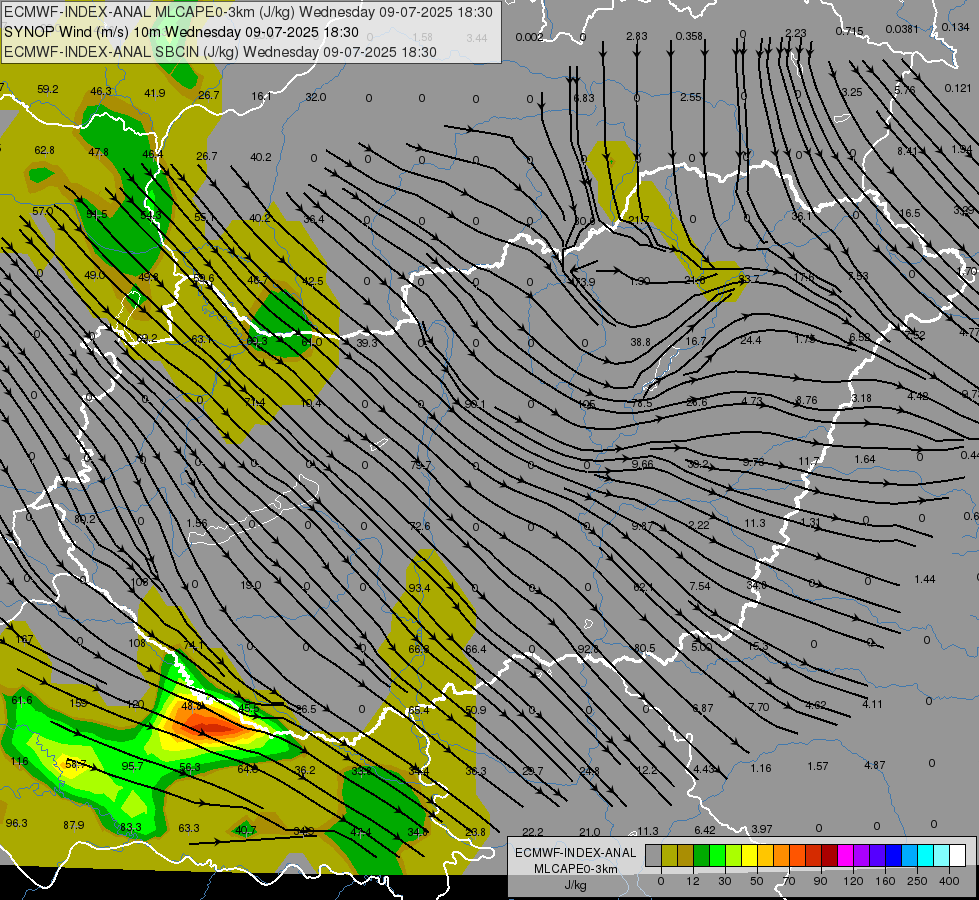This screenshot has width=979, height=900.
Task: Select the grid value 59.2
Action: [47, 89]
